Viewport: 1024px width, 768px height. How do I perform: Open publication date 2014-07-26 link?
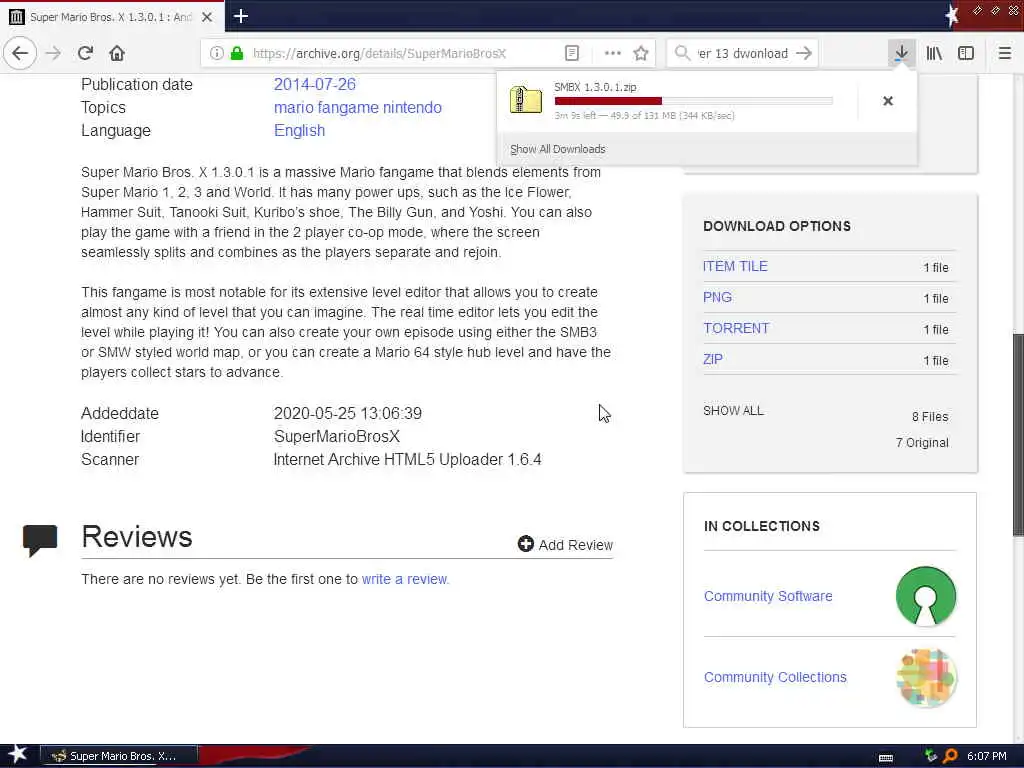pos(315,84)
